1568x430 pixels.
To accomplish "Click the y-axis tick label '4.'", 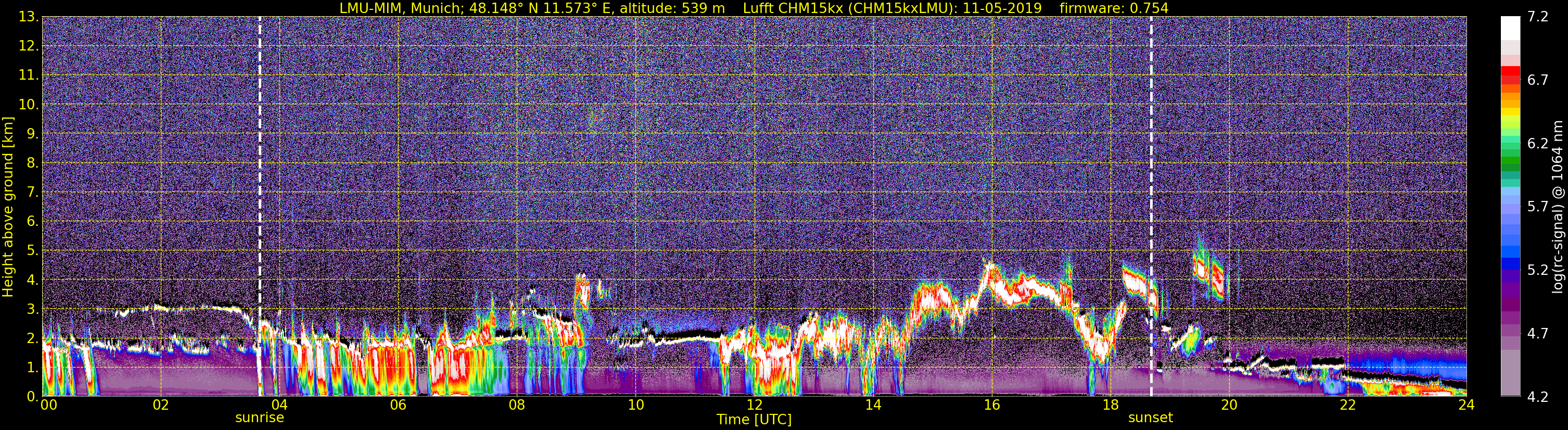I will tap(32, 280).
